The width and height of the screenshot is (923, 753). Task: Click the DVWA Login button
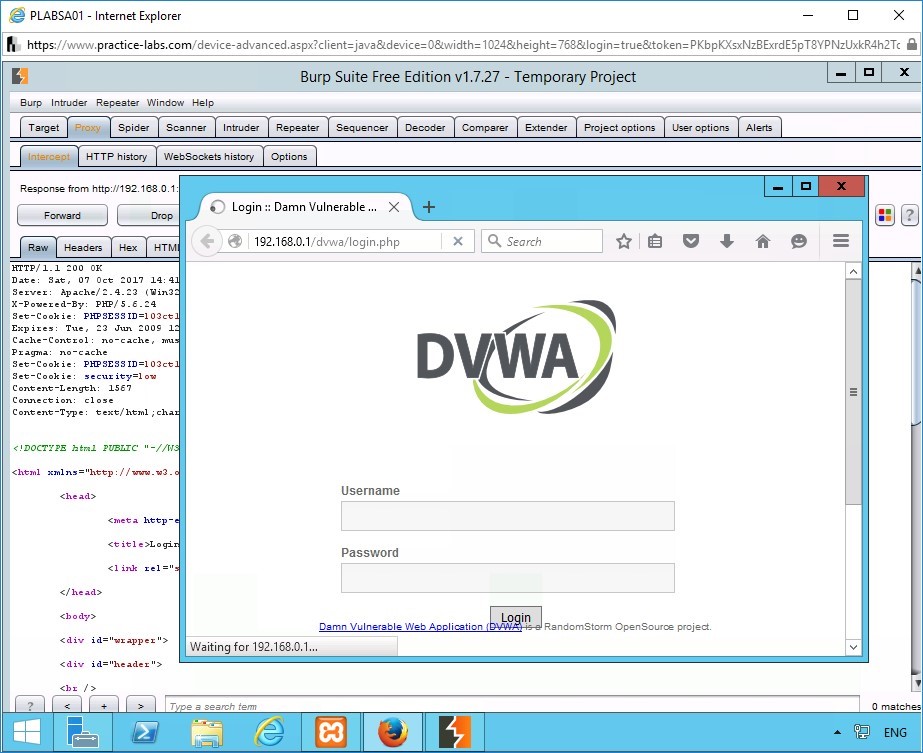pyautogui.click(x=516, y=617)
